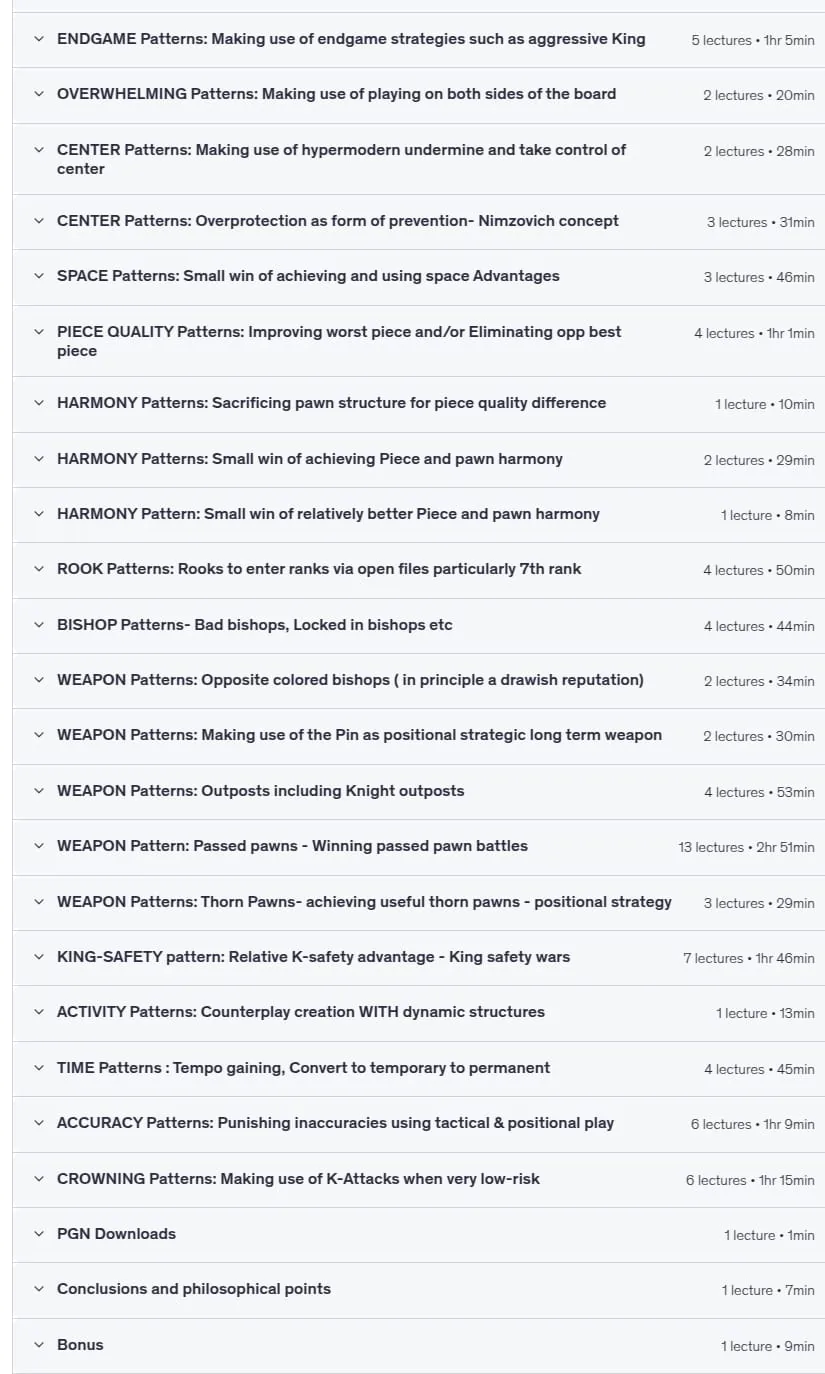Viewport: 825px width, 1374px height.
Task: Expand OVERWHELMING Patterns section chevron
Action: pyautogui.click(x=39, y=94)
